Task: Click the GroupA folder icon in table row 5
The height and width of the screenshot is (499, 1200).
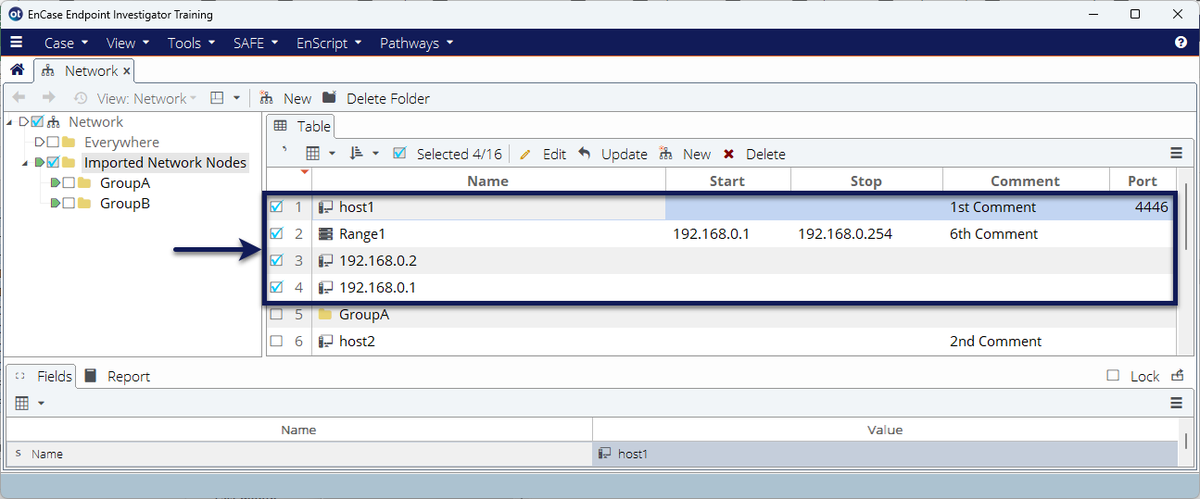Action: tap(325, 314)
